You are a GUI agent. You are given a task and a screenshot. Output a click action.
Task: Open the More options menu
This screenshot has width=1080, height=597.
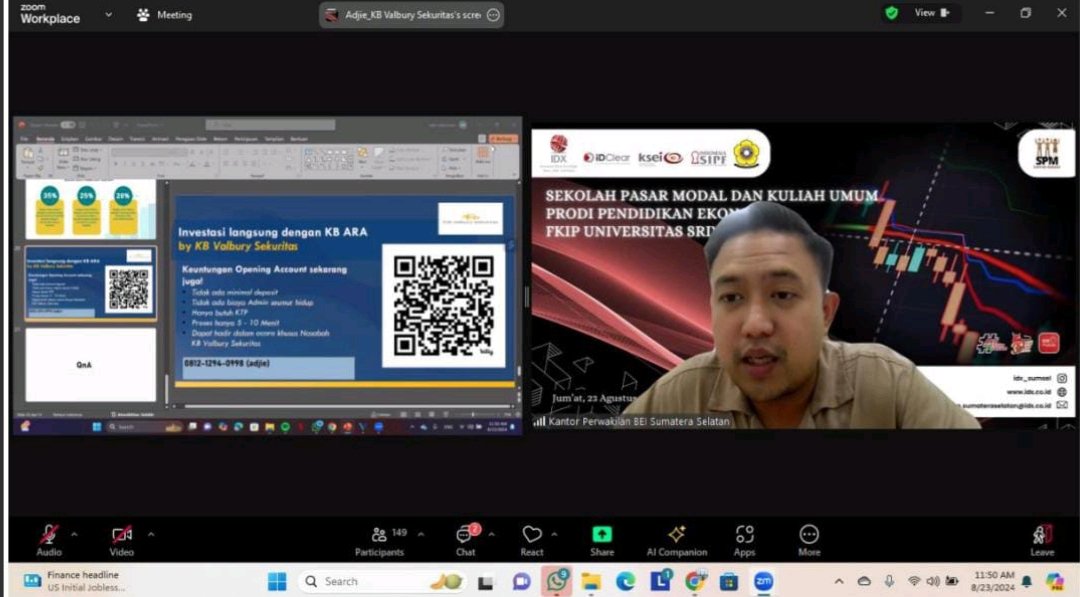click(x=809, y=540)
